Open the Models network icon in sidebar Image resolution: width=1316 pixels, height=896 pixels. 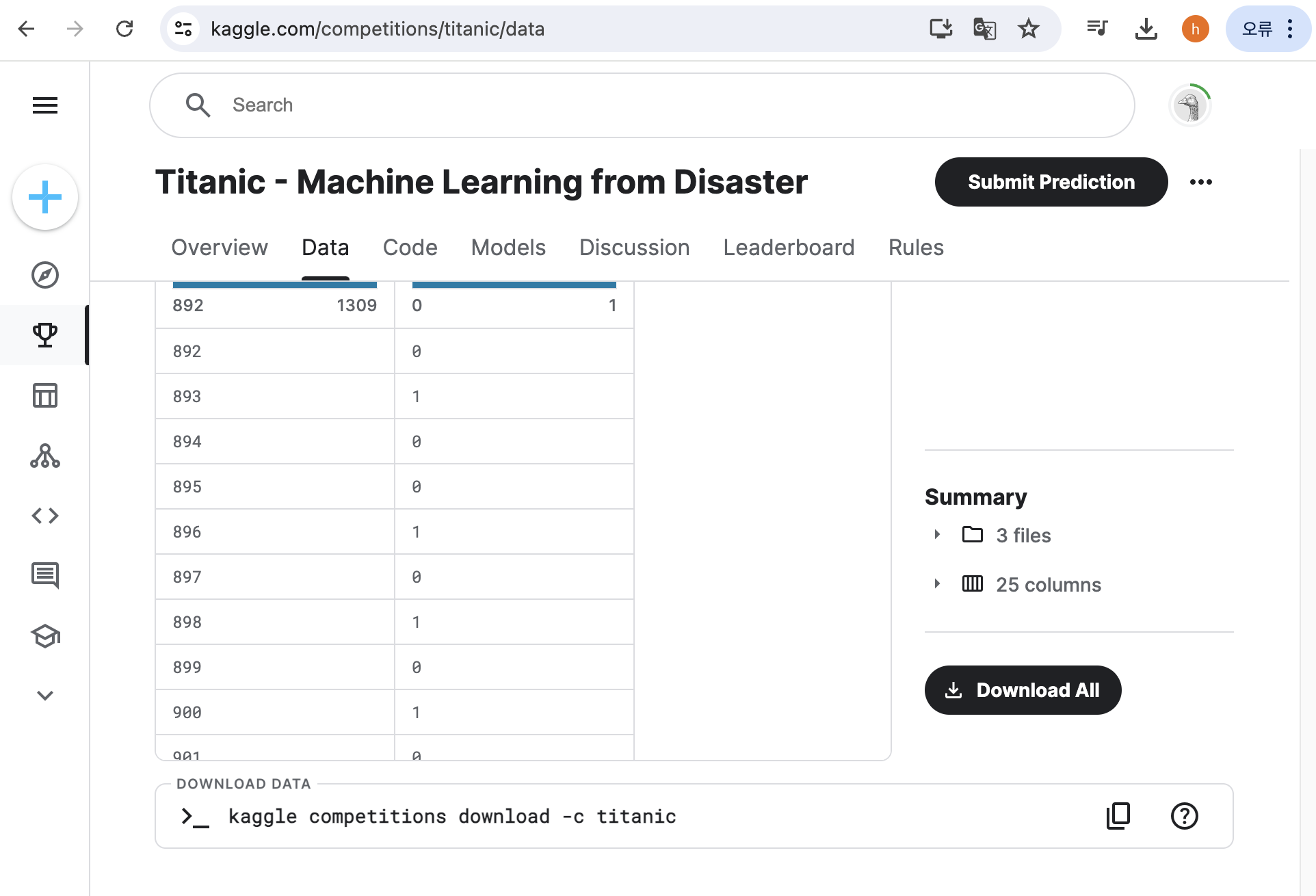tap(45, 456)
